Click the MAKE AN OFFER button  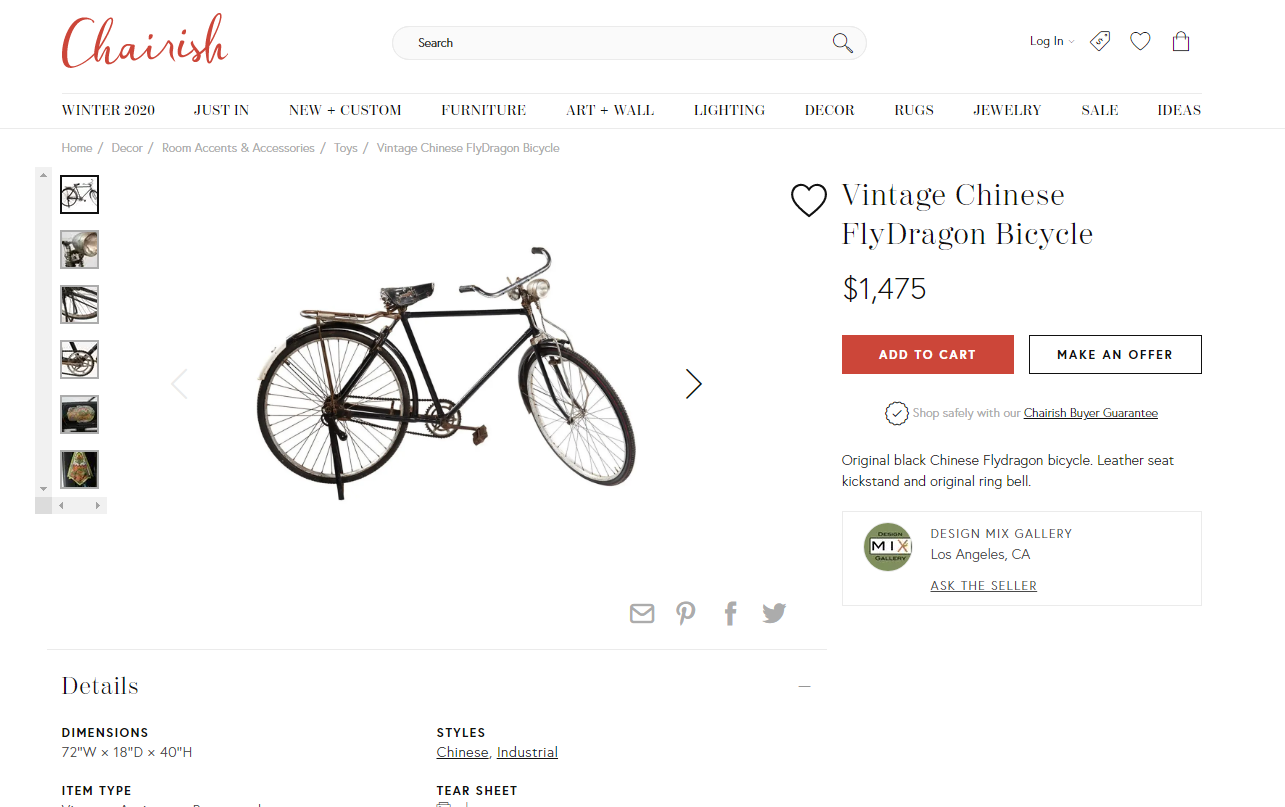1115,355
